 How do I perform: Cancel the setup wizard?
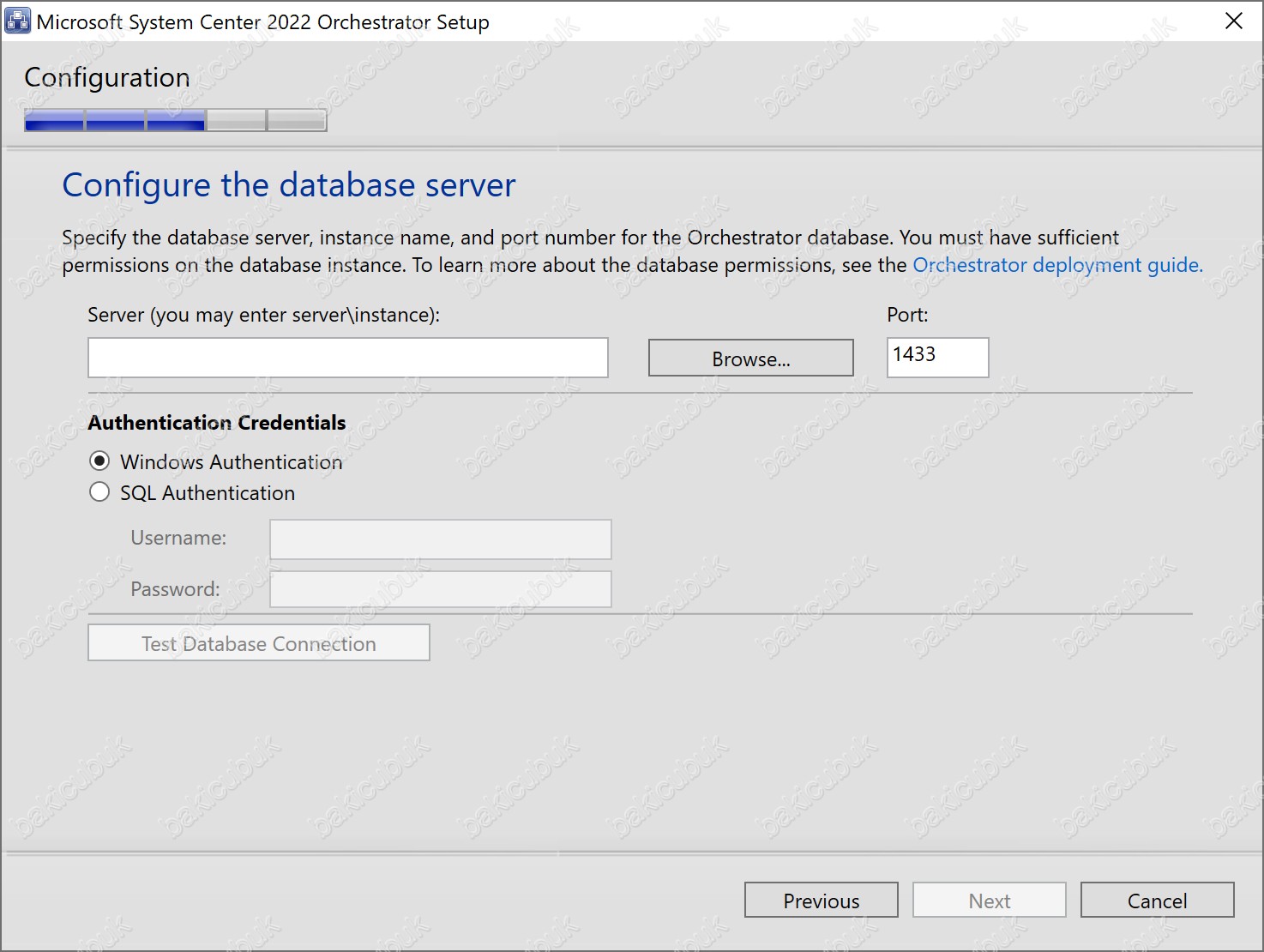pos(1158,901)
